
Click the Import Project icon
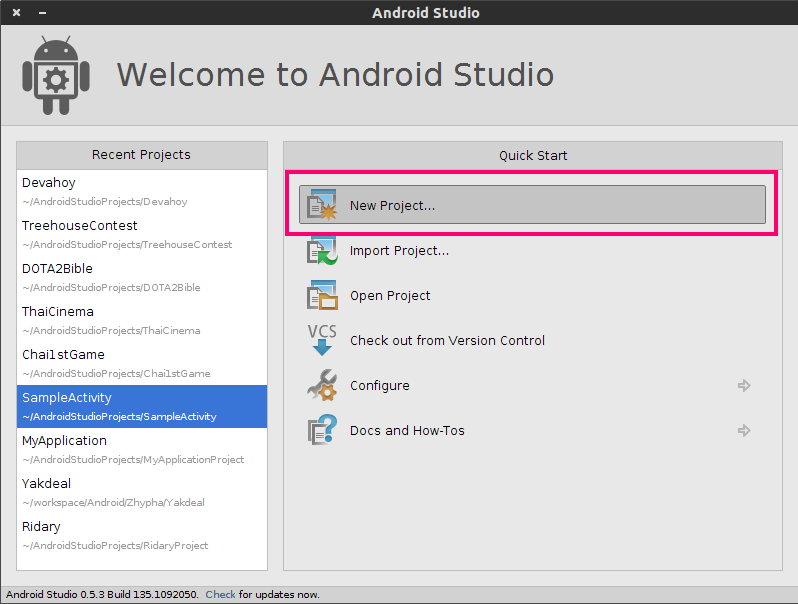pos(322,250)
